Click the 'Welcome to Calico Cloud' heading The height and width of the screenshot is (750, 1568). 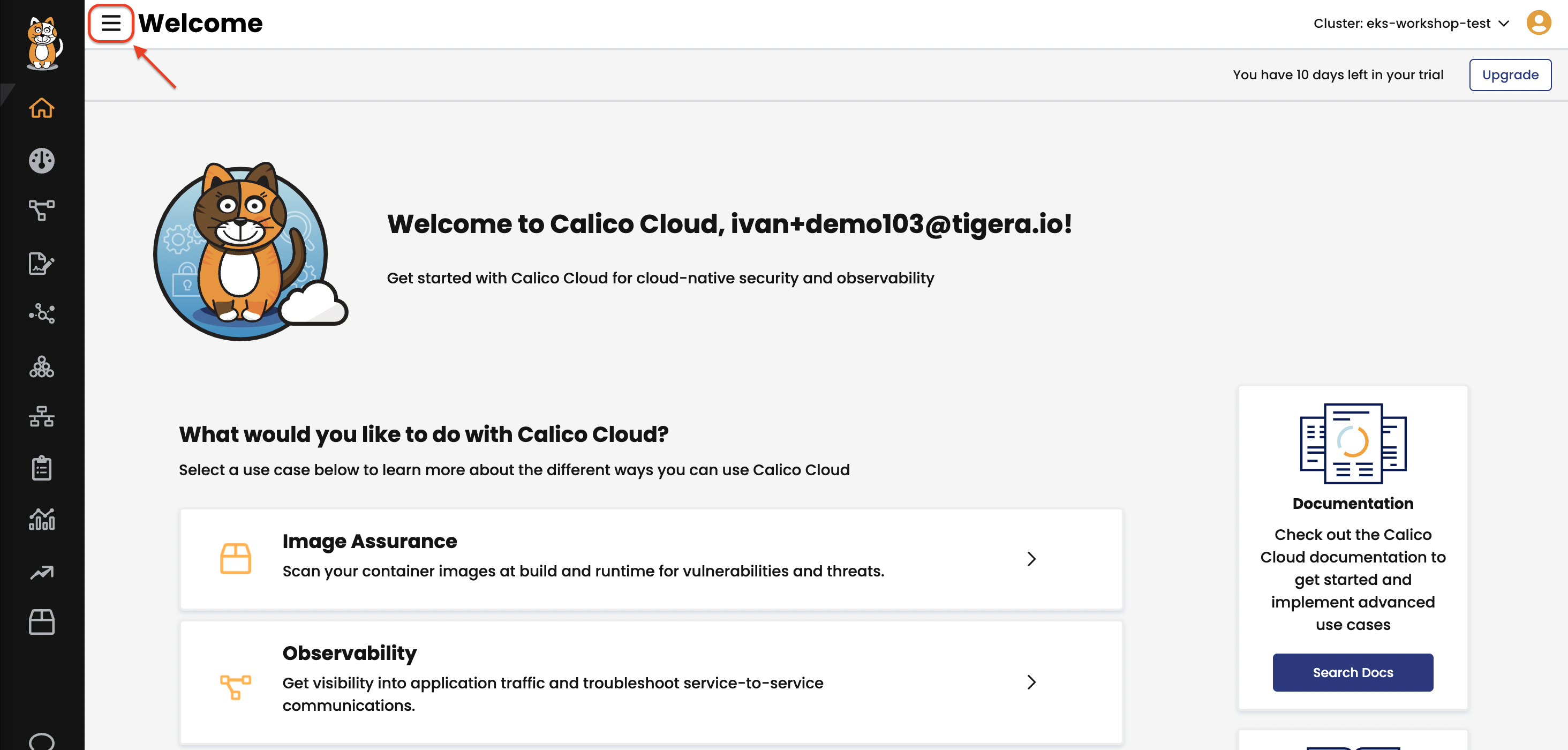[729, 224]
